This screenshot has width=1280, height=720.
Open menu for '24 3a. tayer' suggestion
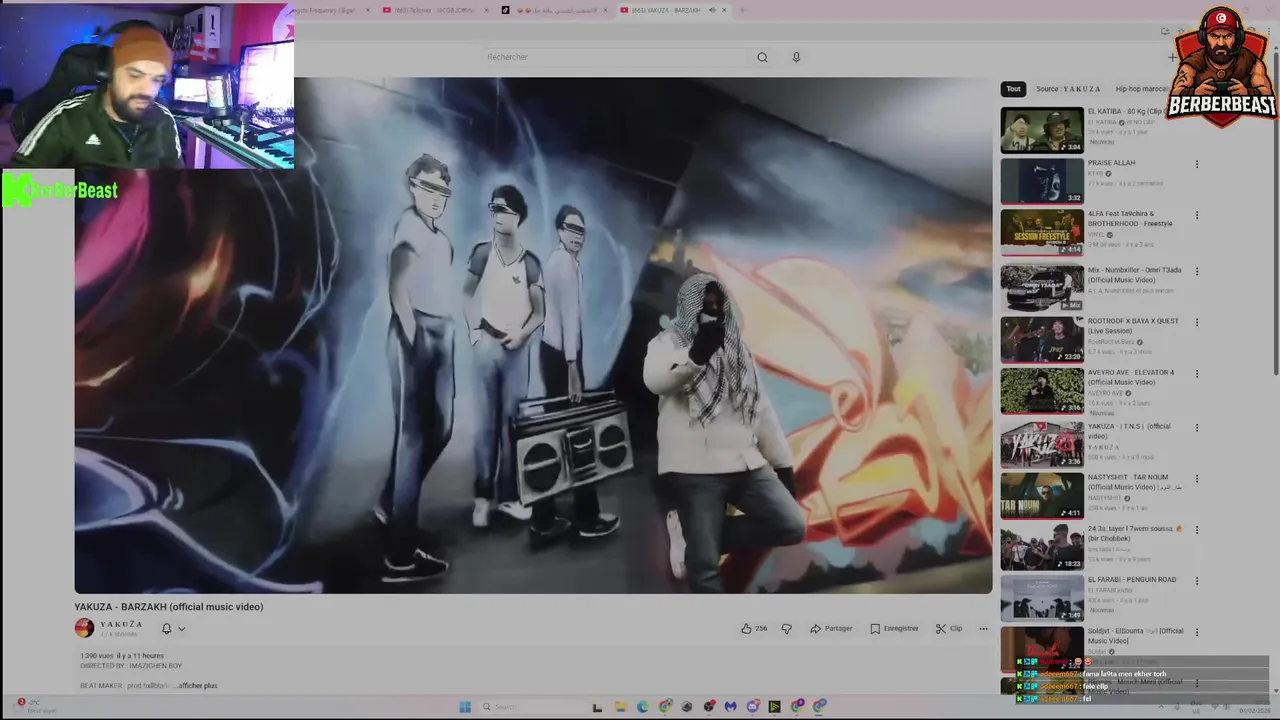point(1196,529)
